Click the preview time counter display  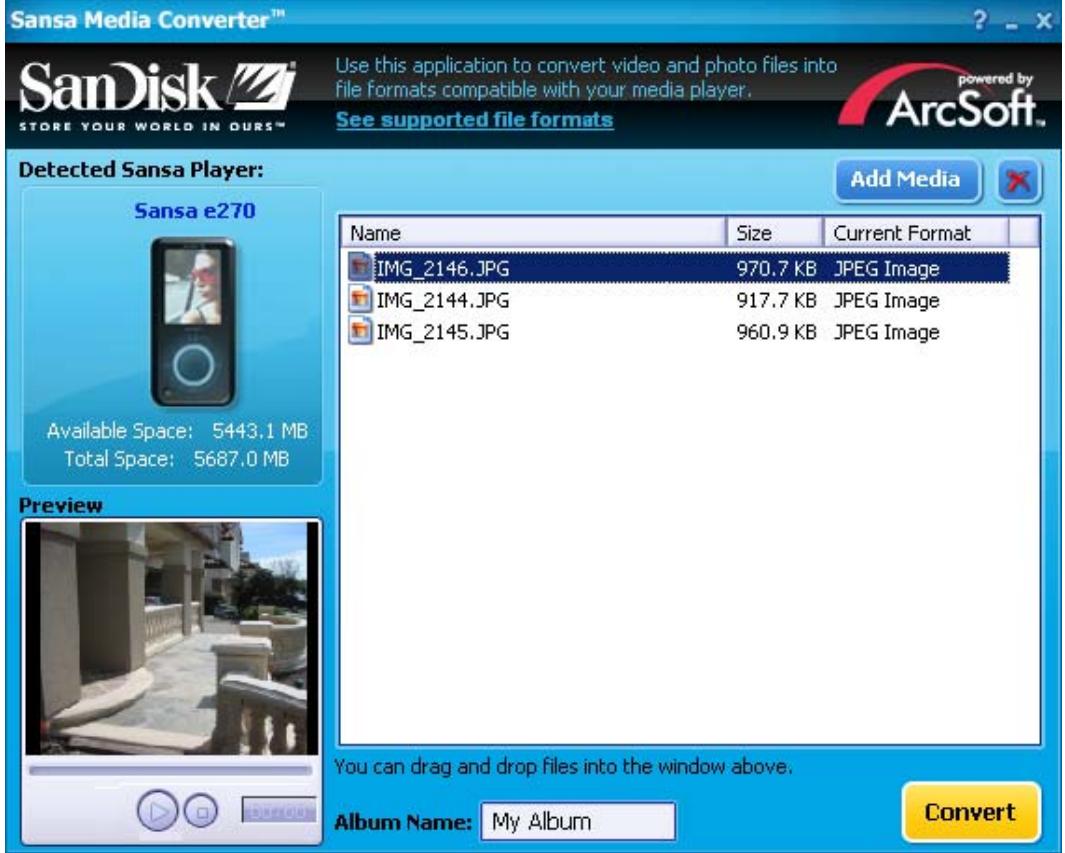tap(278, 810)
